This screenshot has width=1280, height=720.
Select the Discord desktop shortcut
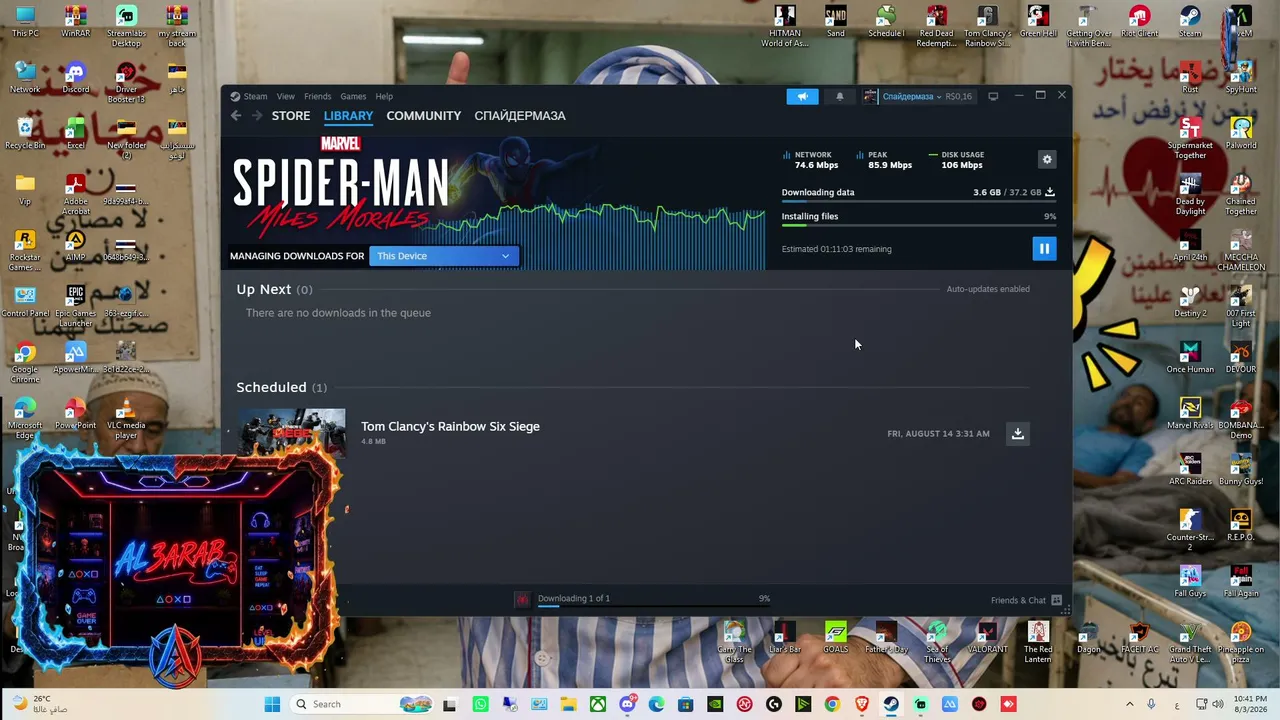pos(76,78)
